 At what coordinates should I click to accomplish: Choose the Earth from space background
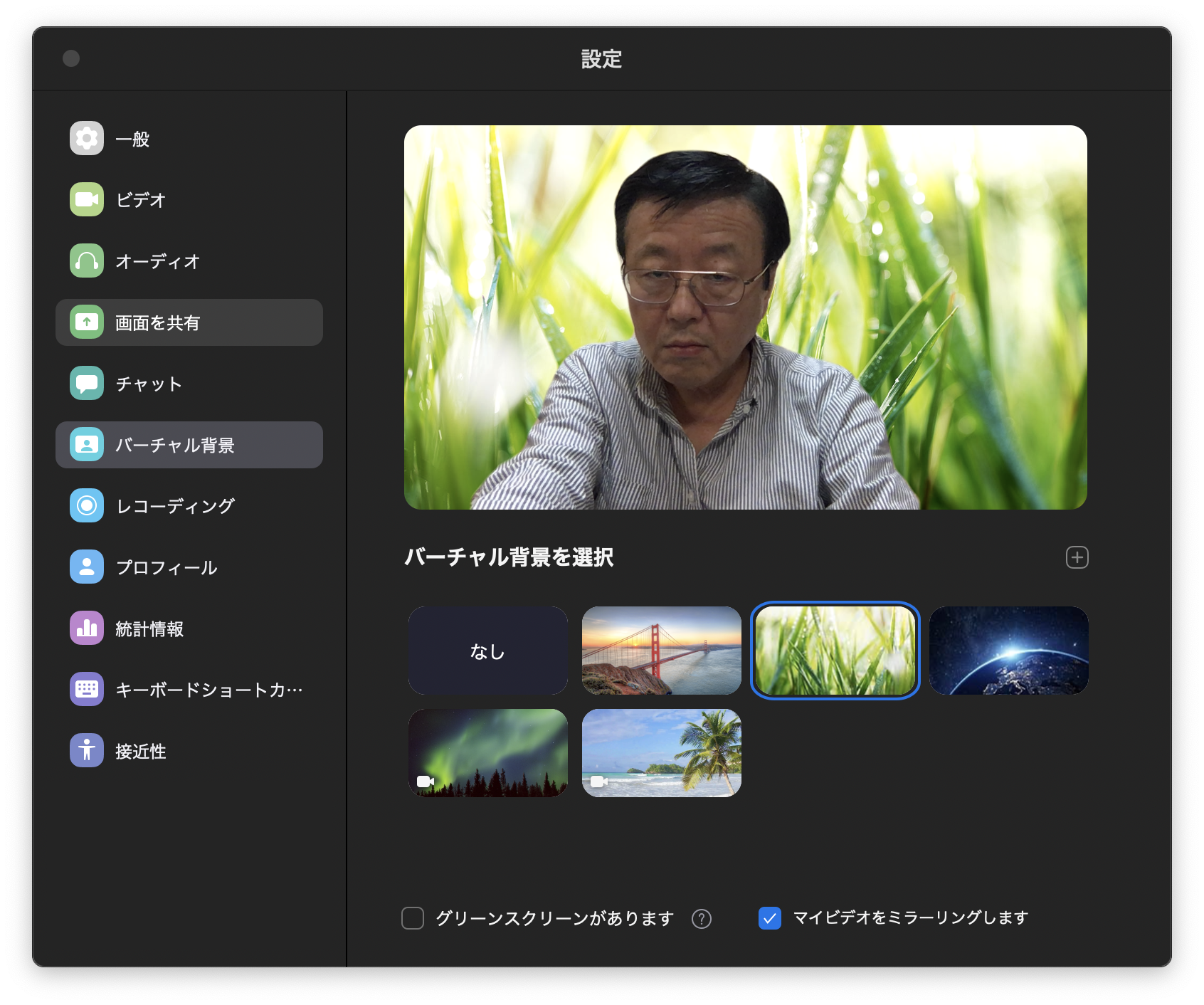(x=1009, y=651)
